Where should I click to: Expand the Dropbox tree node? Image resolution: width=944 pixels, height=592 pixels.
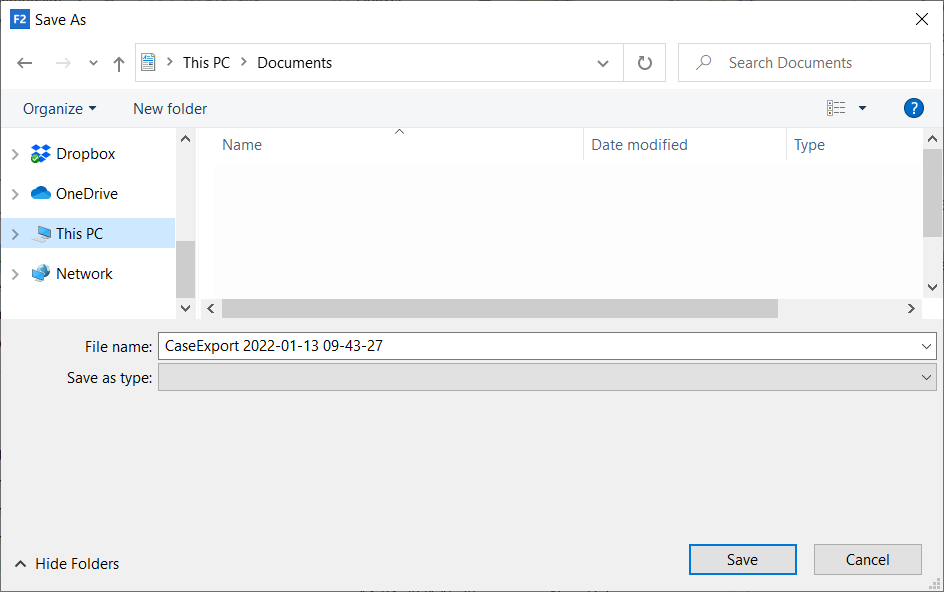[x=15, y=154]
